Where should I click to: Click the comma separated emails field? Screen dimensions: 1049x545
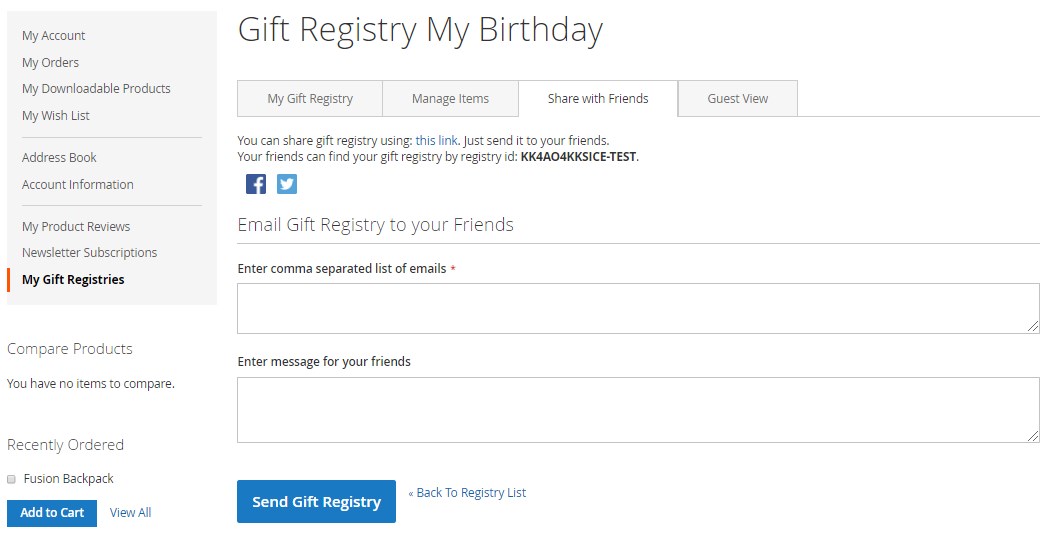pos(638,308)
